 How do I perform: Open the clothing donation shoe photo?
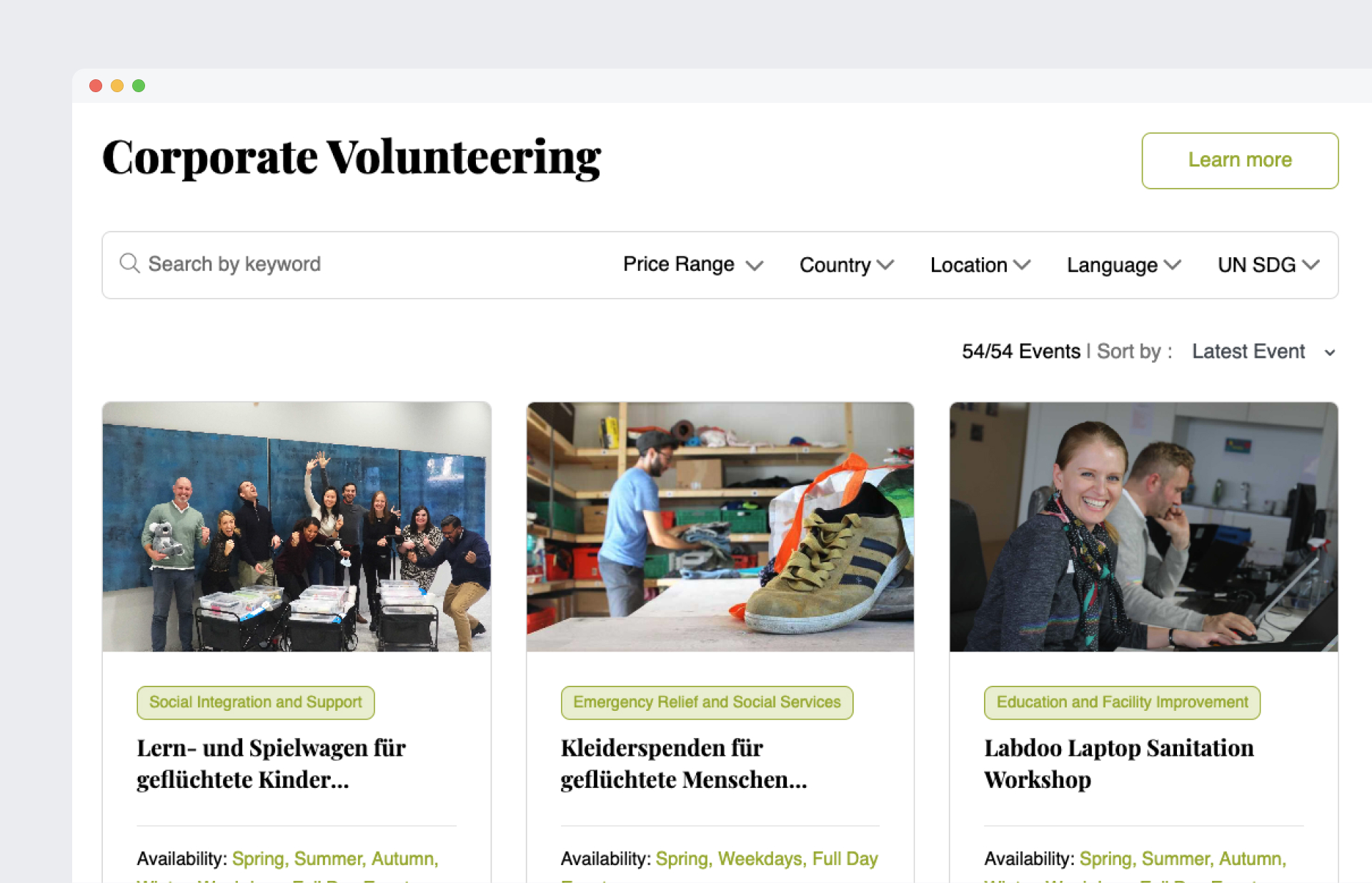point(720,527)
